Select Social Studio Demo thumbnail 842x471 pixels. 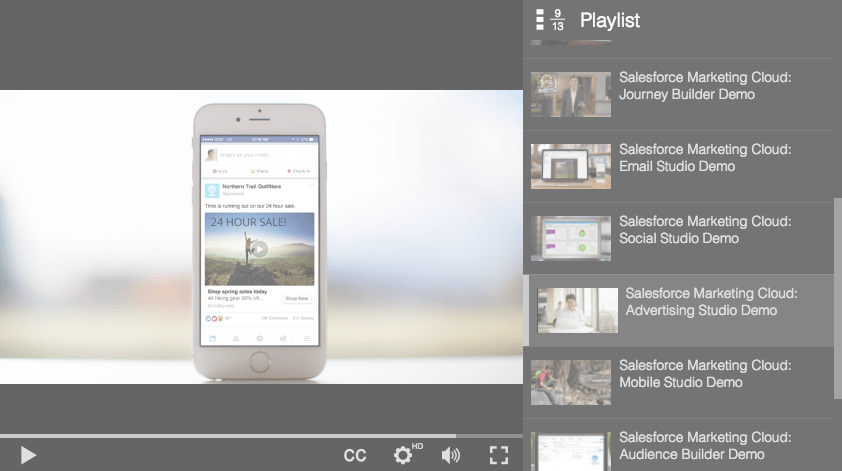tap(571, 238)
